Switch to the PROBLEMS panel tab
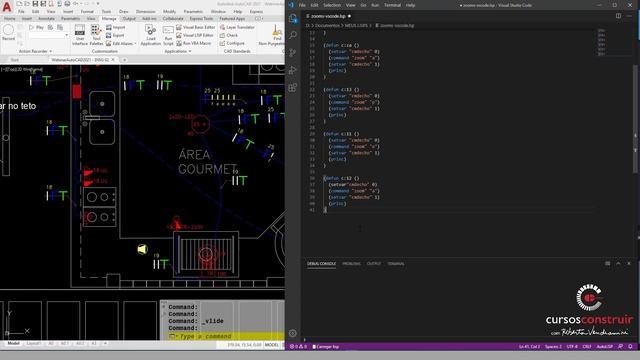 click(351, 264)
